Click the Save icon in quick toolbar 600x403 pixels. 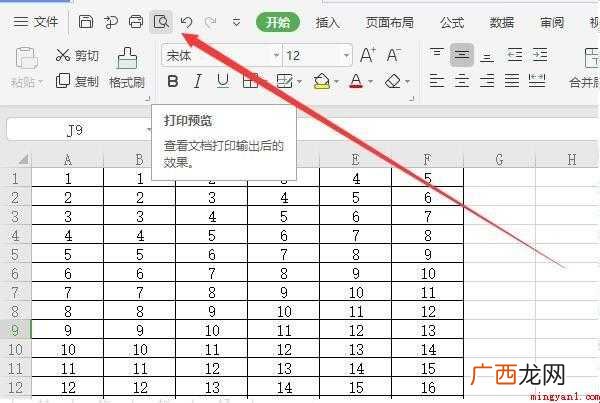[86, 22]
